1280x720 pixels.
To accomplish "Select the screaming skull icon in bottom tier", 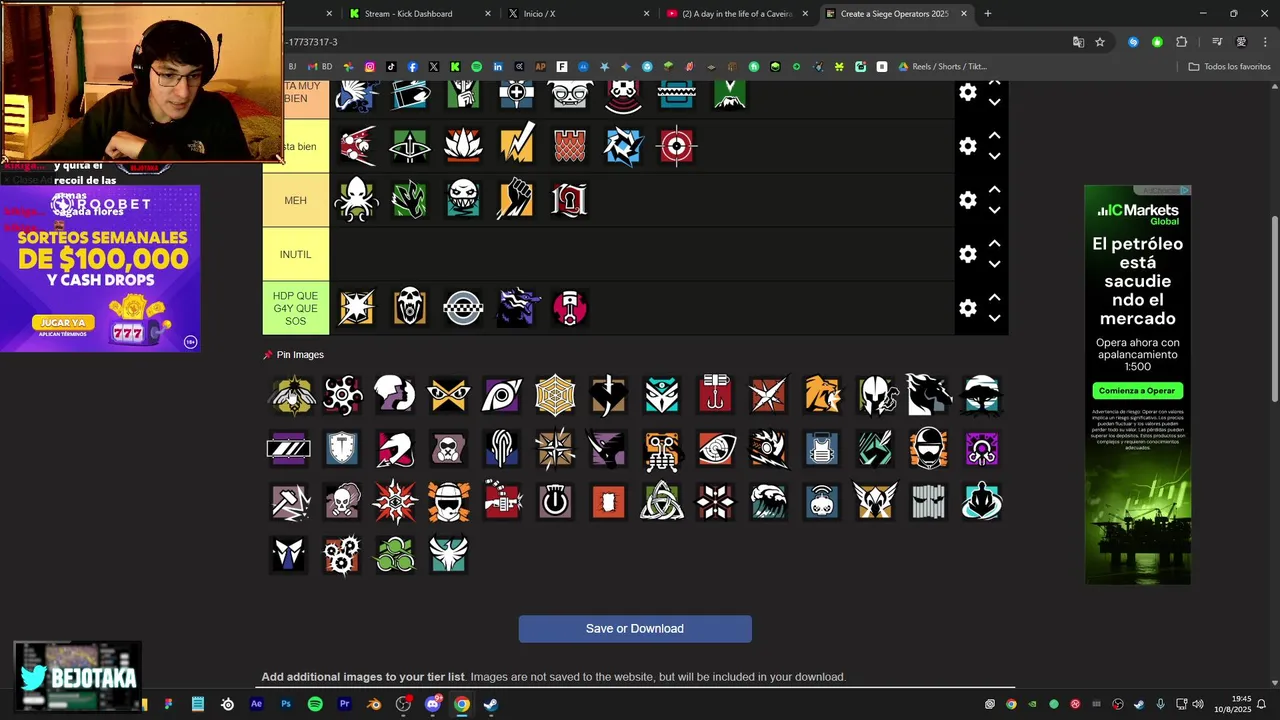I will coord(409,308).
